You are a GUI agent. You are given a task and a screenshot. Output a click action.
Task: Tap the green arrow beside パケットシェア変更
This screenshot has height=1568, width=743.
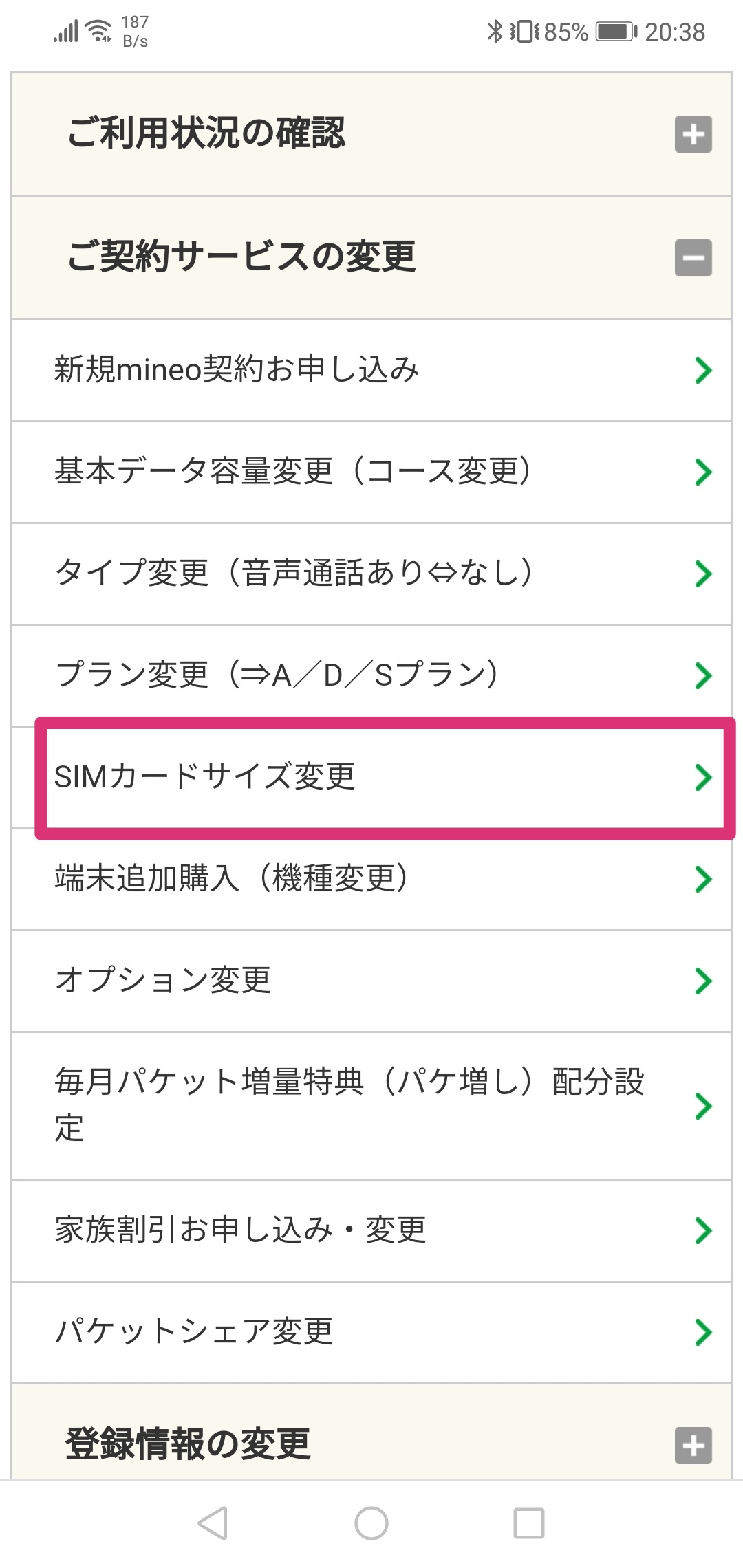coord(702,1332)
